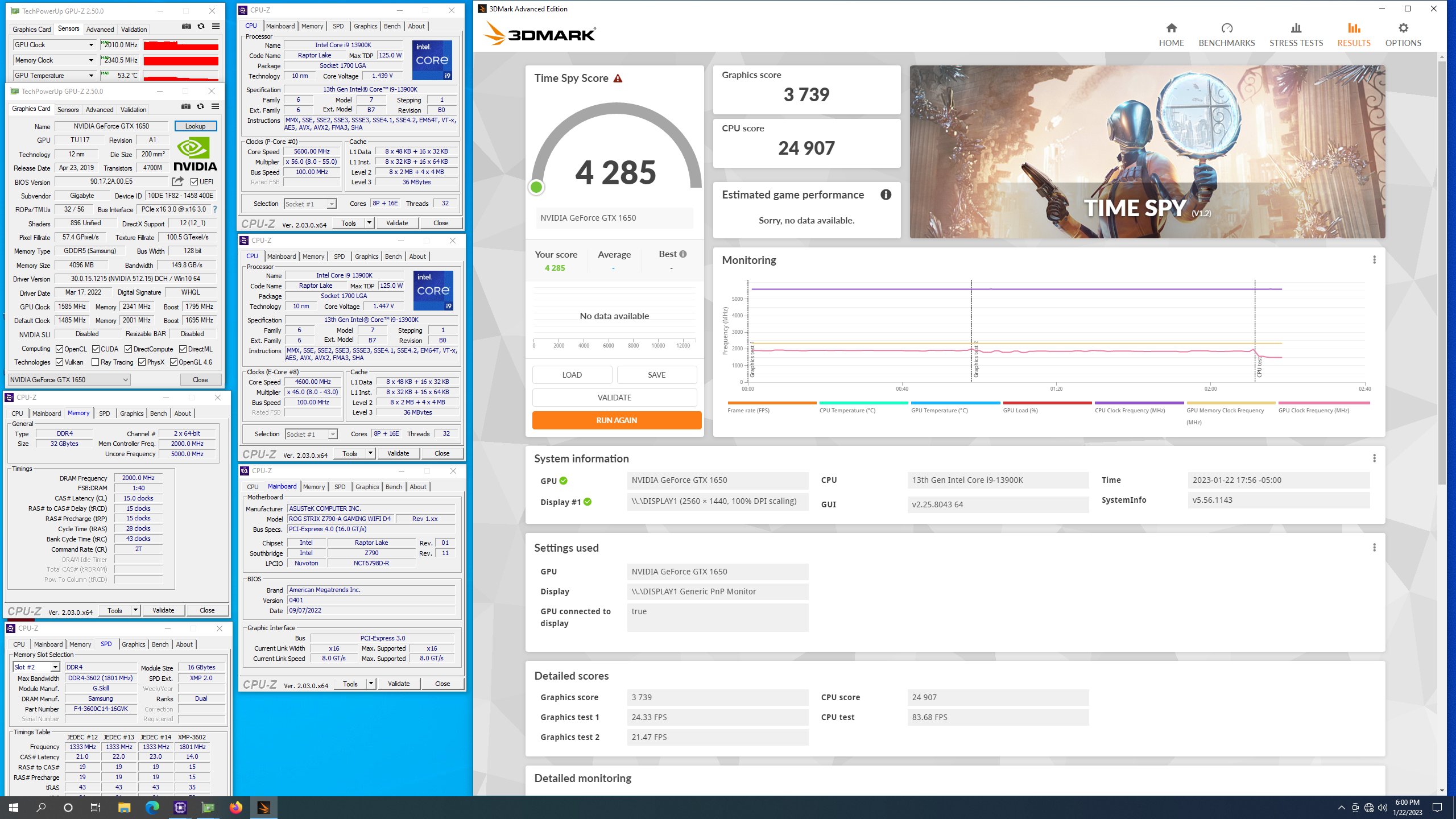
Task: Open GPU-Z Sensors window hamburger menu
Action: 216,26
